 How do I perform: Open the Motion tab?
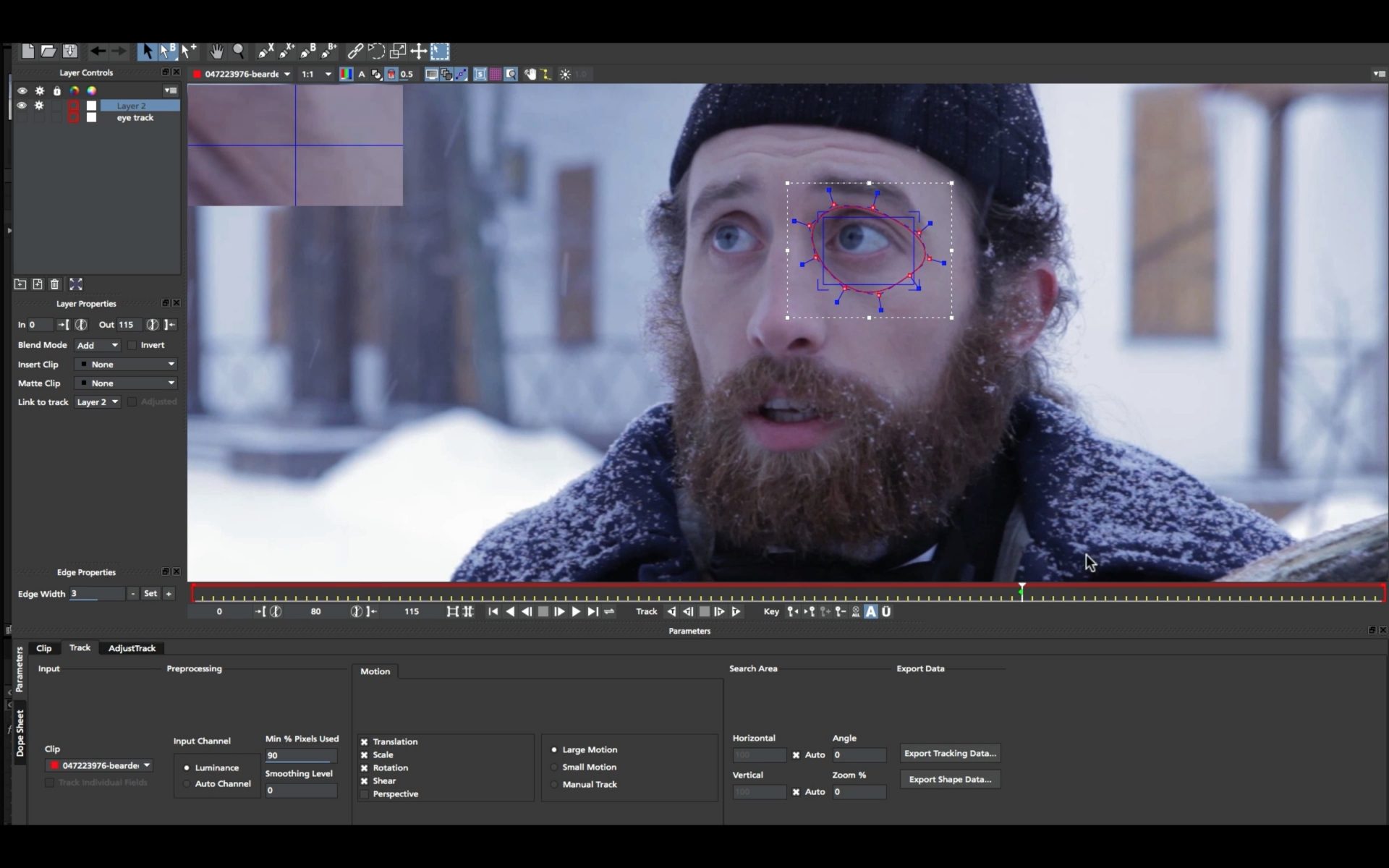click(x=375, y=671)
